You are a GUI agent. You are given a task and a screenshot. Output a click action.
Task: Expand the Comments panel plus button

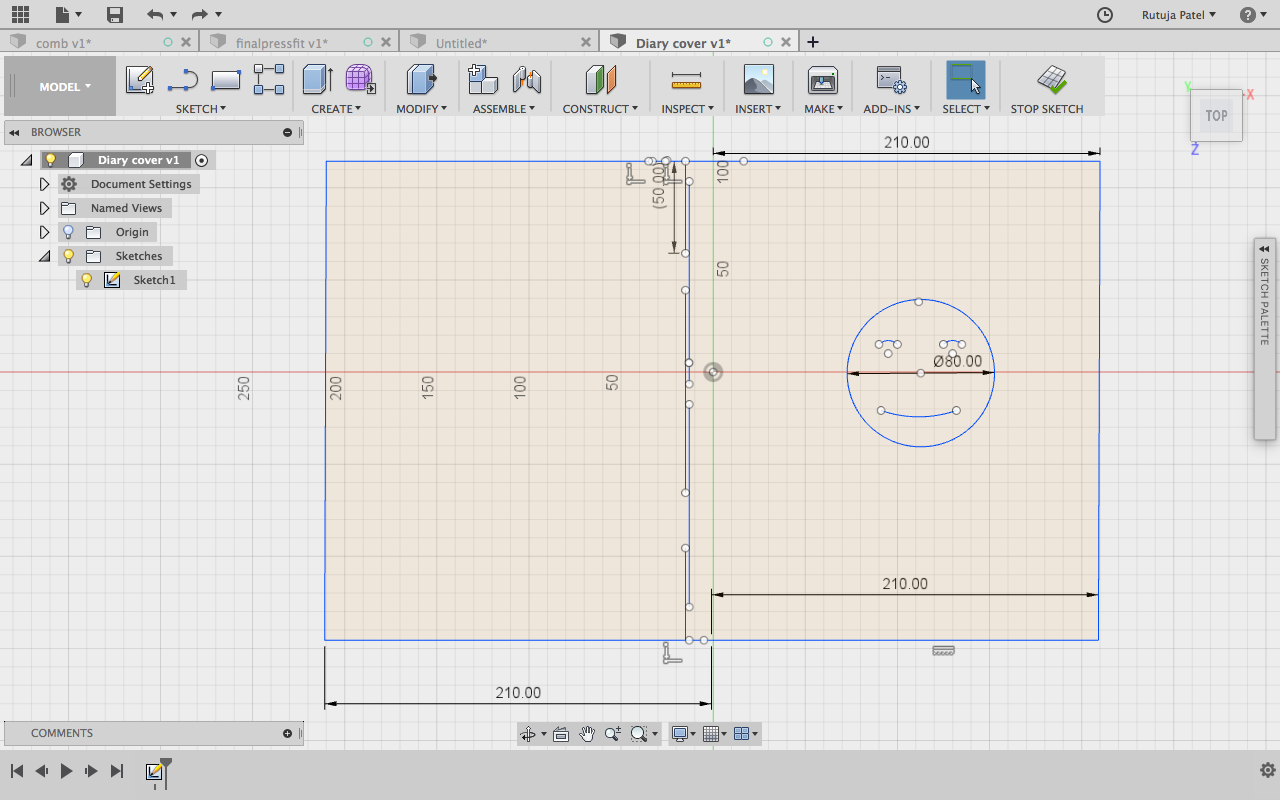(x=288, y=733)
